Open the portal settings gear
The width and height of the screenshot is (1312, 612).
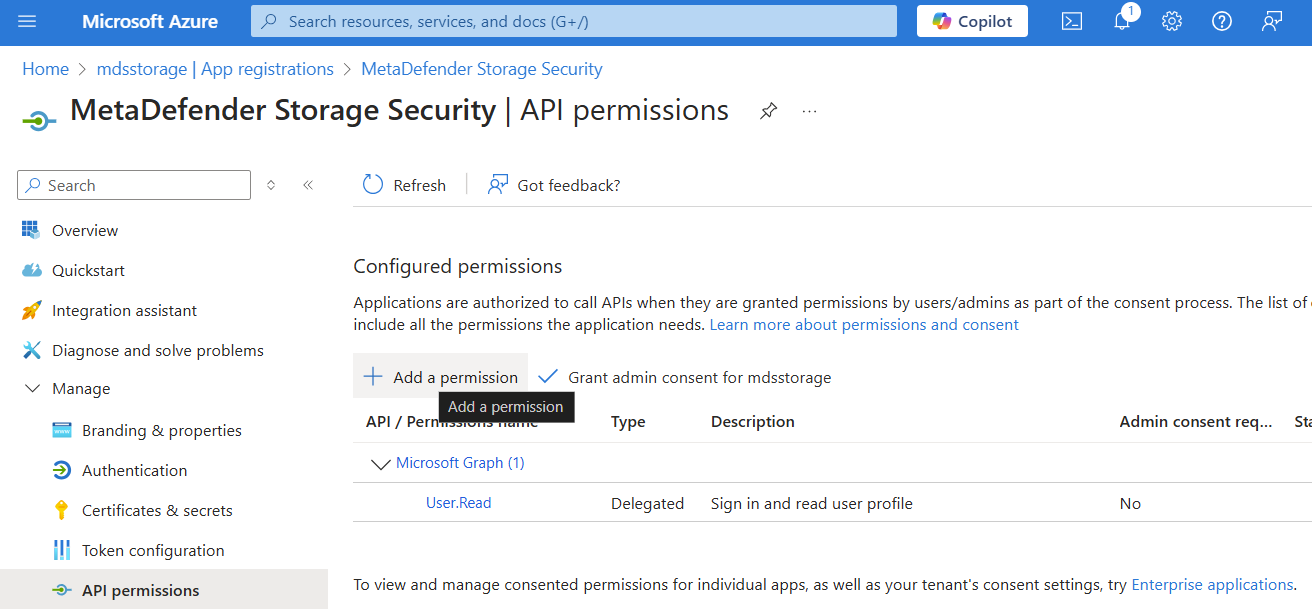(x=1172, y=21)
